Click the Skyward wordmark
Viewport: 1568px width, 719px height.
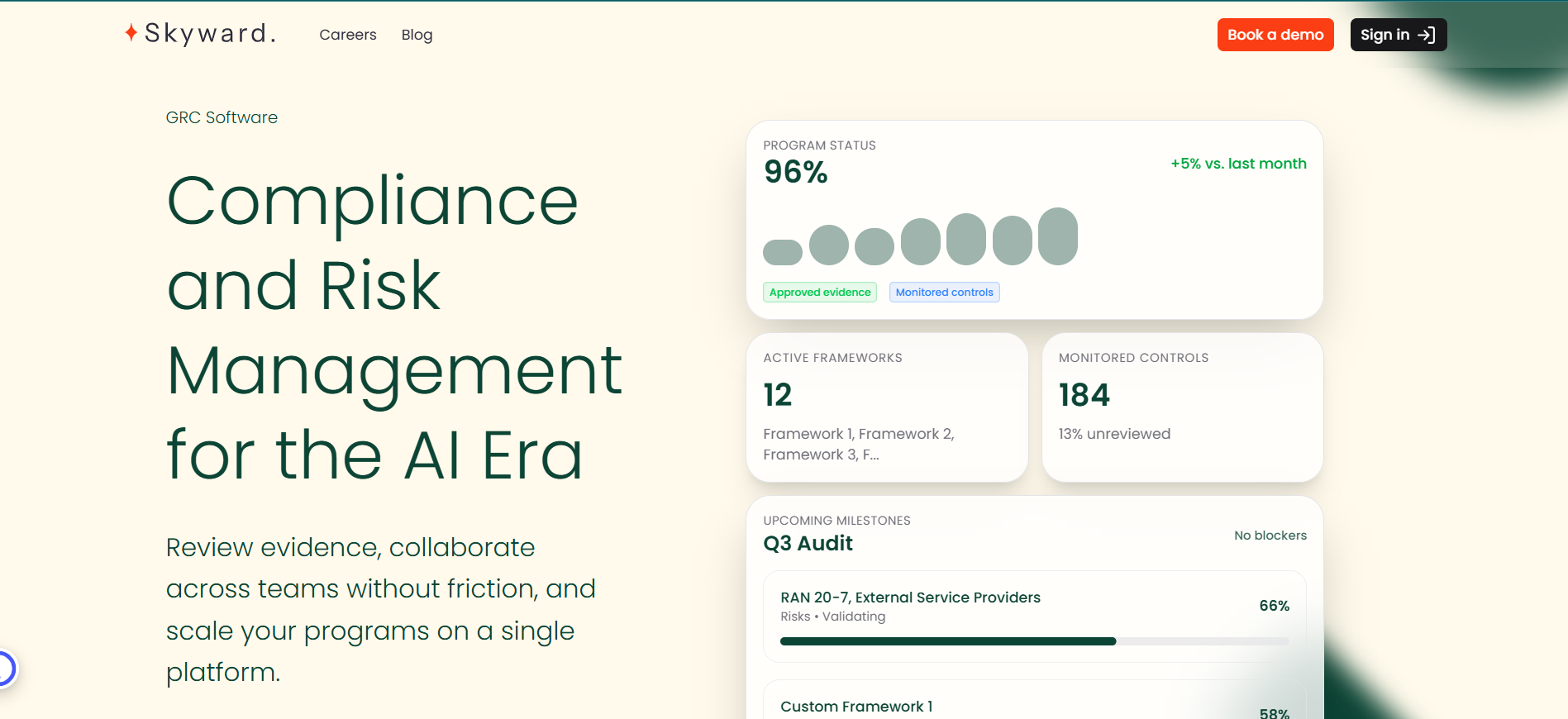pyautogui.click(x=210, y=33)
